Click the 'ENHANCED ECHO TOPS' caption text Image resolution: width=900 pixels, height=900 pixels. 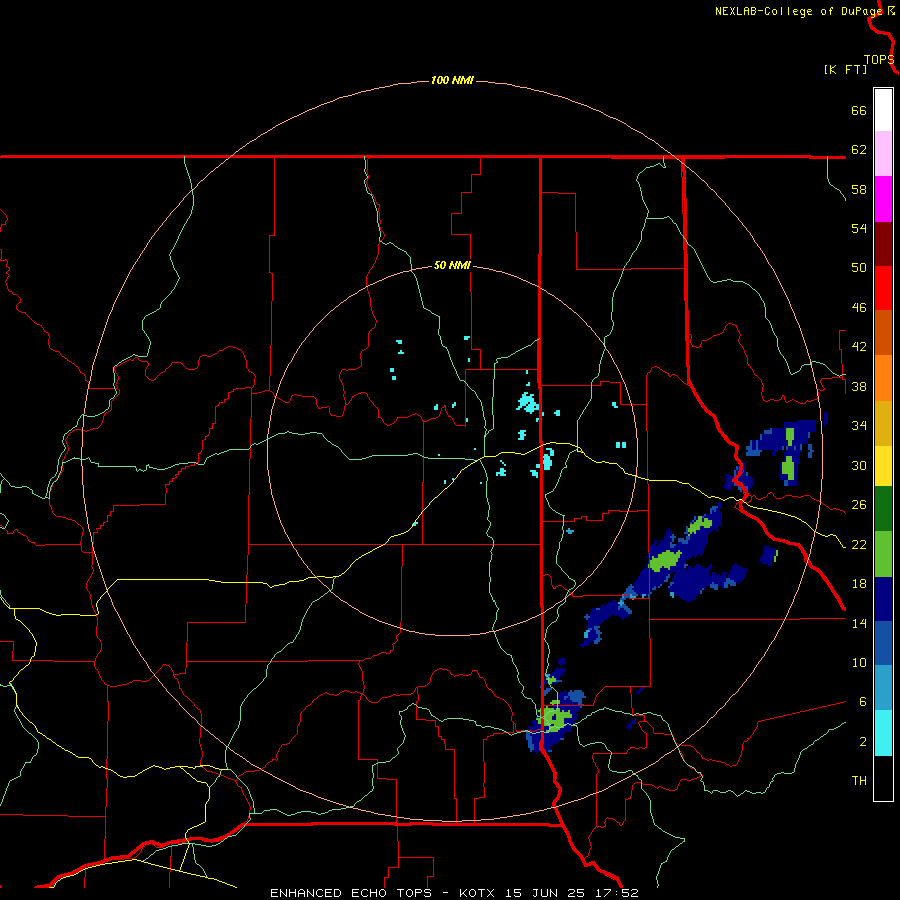point(351,893)
